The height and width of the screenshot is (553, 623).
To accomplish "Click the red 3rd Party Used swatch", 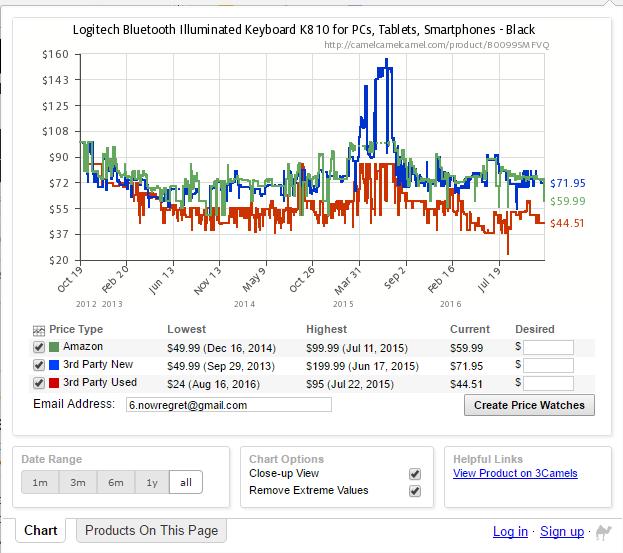I will 55,383.
